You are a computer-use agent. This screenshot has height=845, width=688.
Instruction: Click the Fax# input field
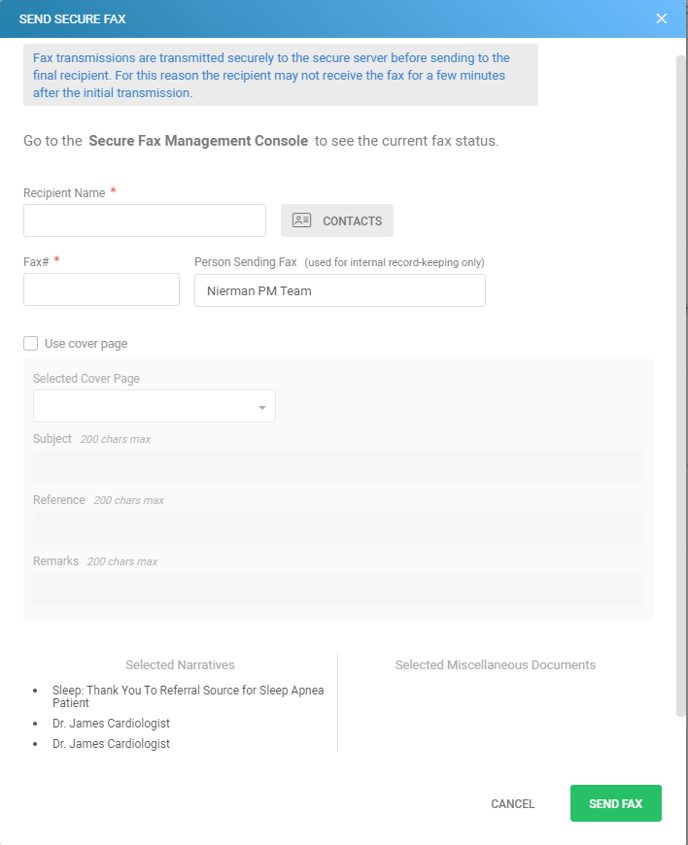(x=101, y=289)
